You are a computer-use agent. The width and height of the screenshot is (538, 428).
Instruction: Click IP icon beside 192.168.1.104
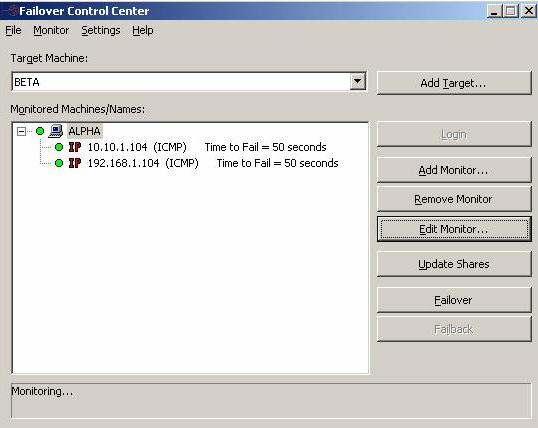click(x=75, y=163)
